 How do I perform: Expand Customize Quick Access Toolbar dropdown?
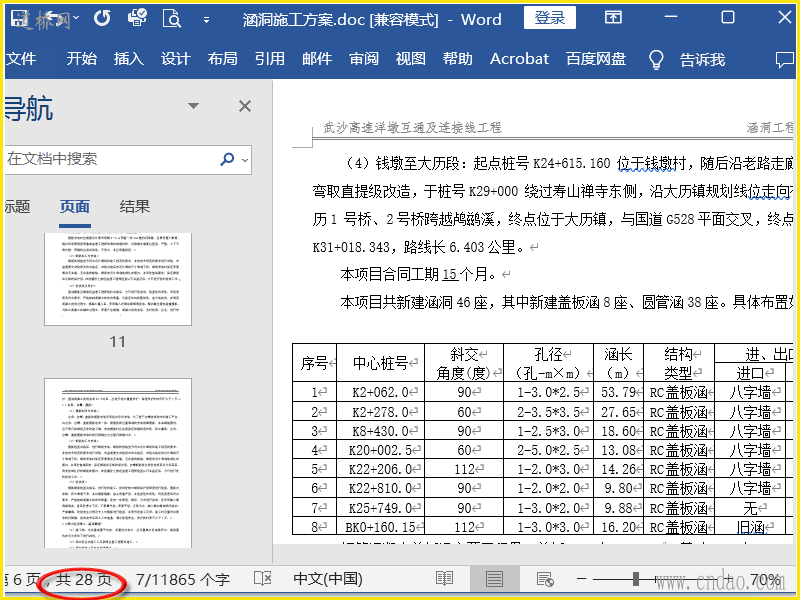tap(204, 18)
